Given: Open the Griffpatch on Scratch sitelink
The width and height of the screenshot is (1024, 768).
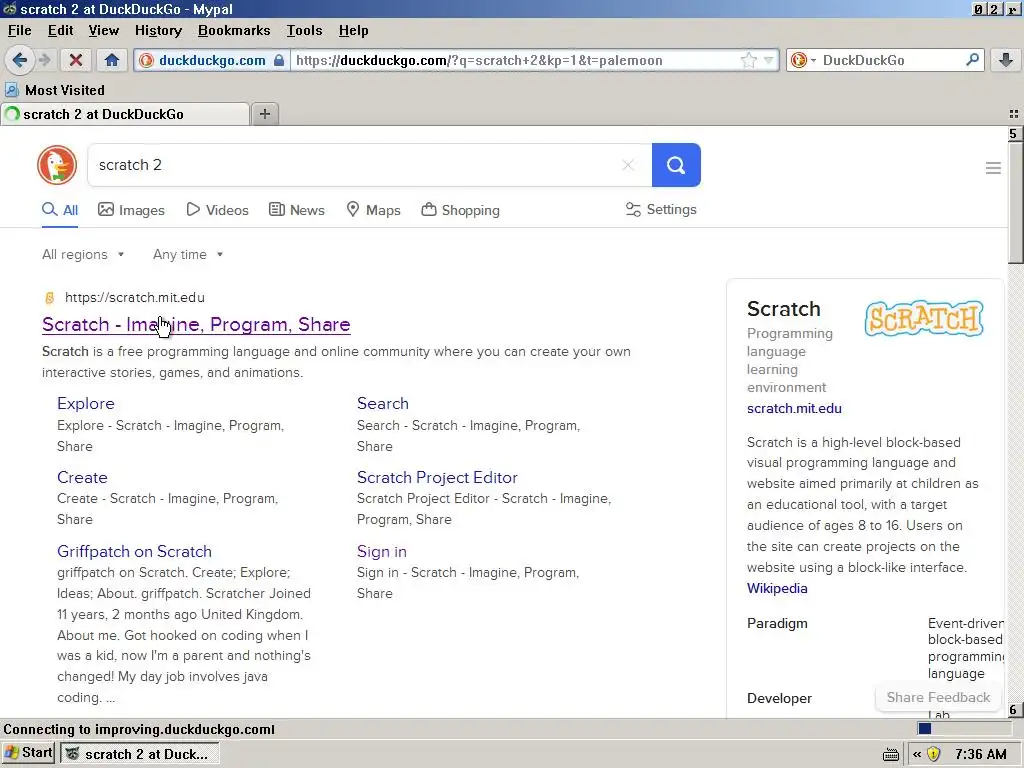Looking at the screenshot, I should [135, 551].
